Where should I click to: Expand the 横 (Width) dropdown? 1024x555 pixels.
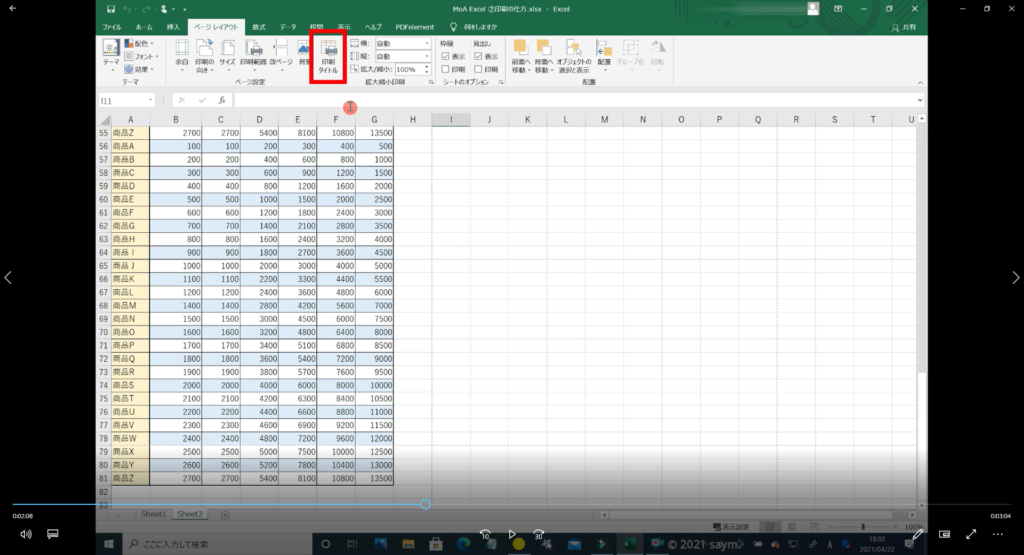[427, 44]
